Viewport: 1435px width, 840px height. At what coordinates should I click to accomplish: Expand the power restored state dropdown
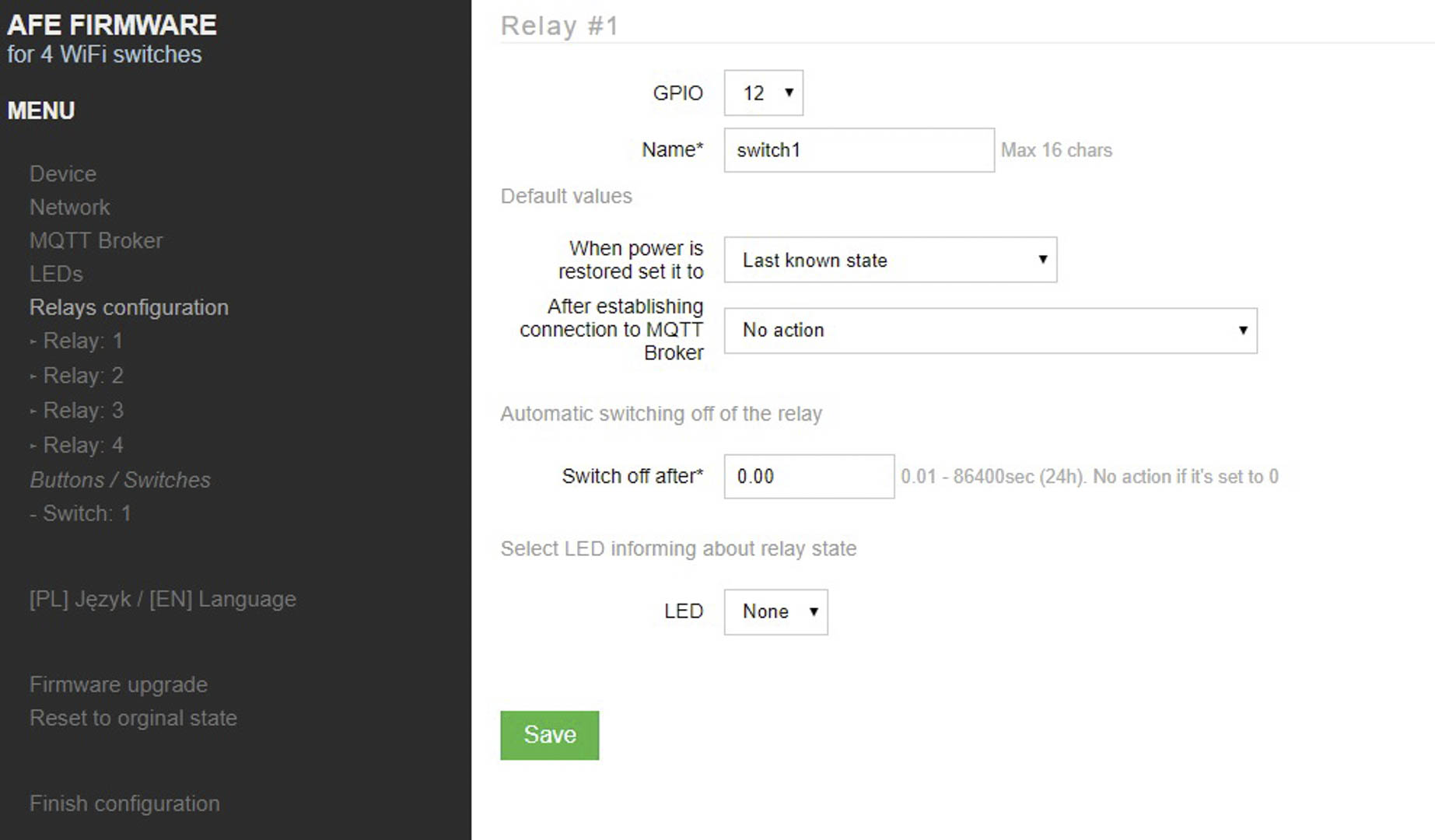click(890, 260)
